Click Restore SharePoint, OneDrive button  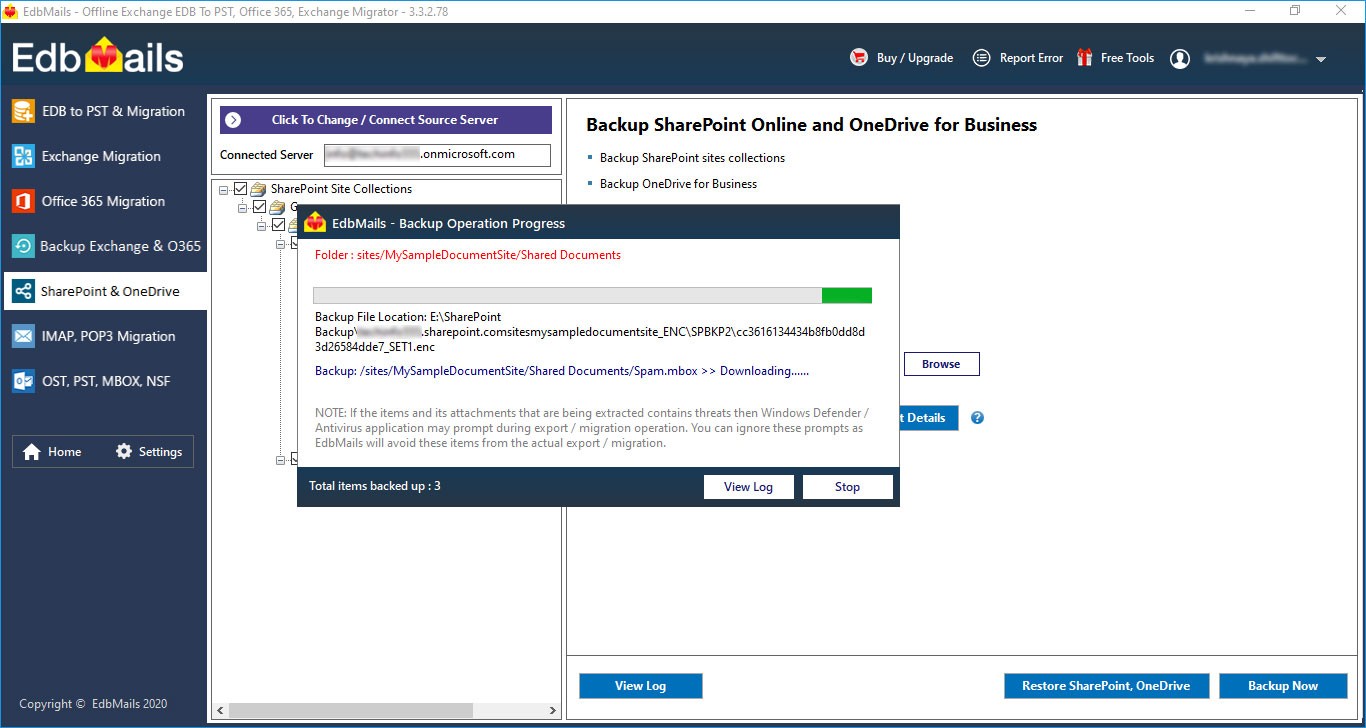coord(1106,686)
